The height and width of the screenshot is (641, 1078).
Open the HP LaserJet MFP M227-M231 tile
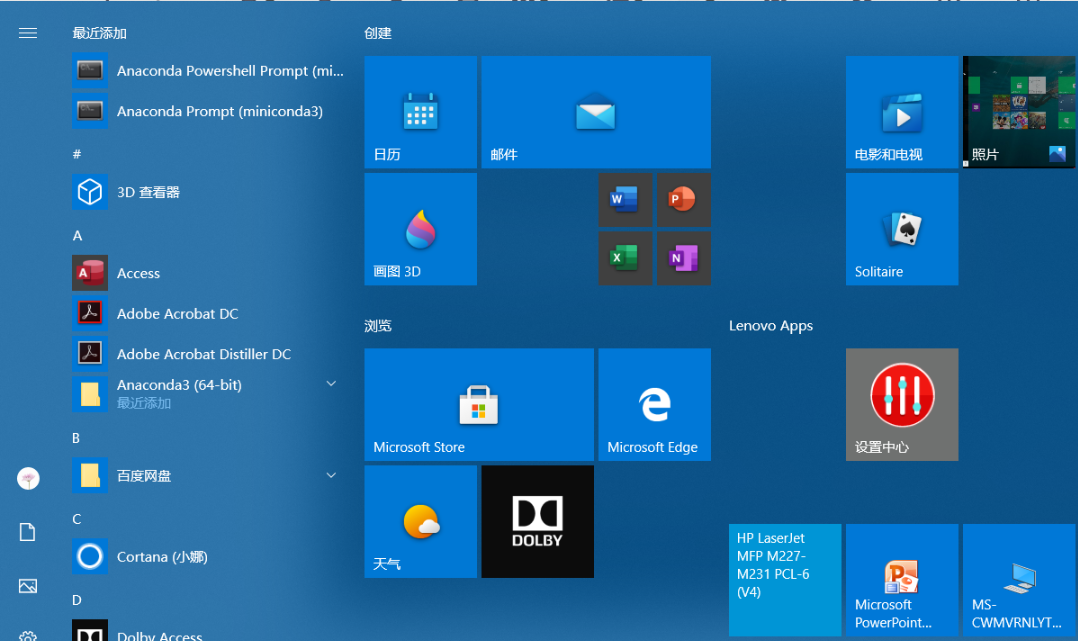(785, 580)
